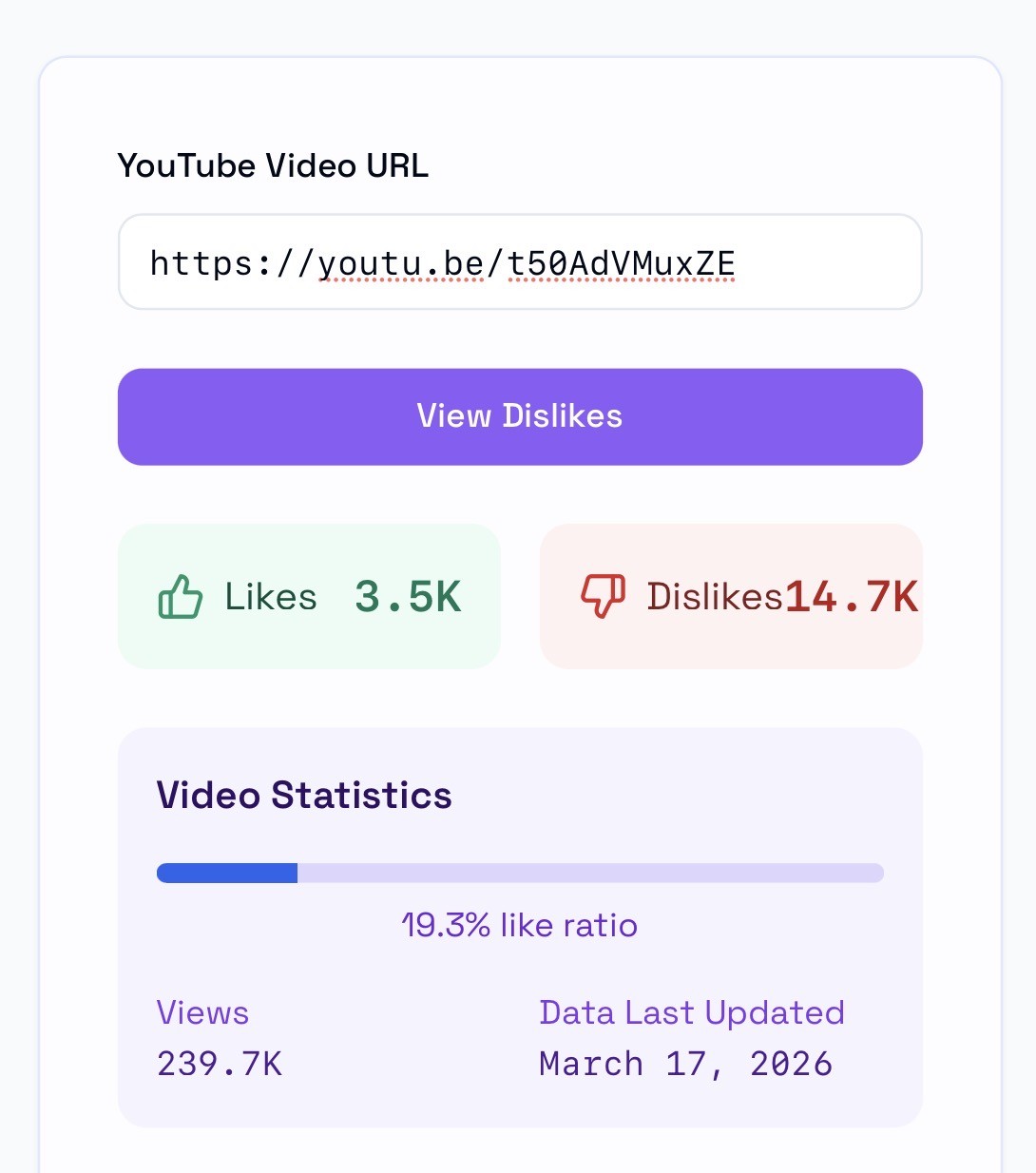1036x1173 pixels.
Task: Click the Video Statistics heading
Action: coord(304,796)
